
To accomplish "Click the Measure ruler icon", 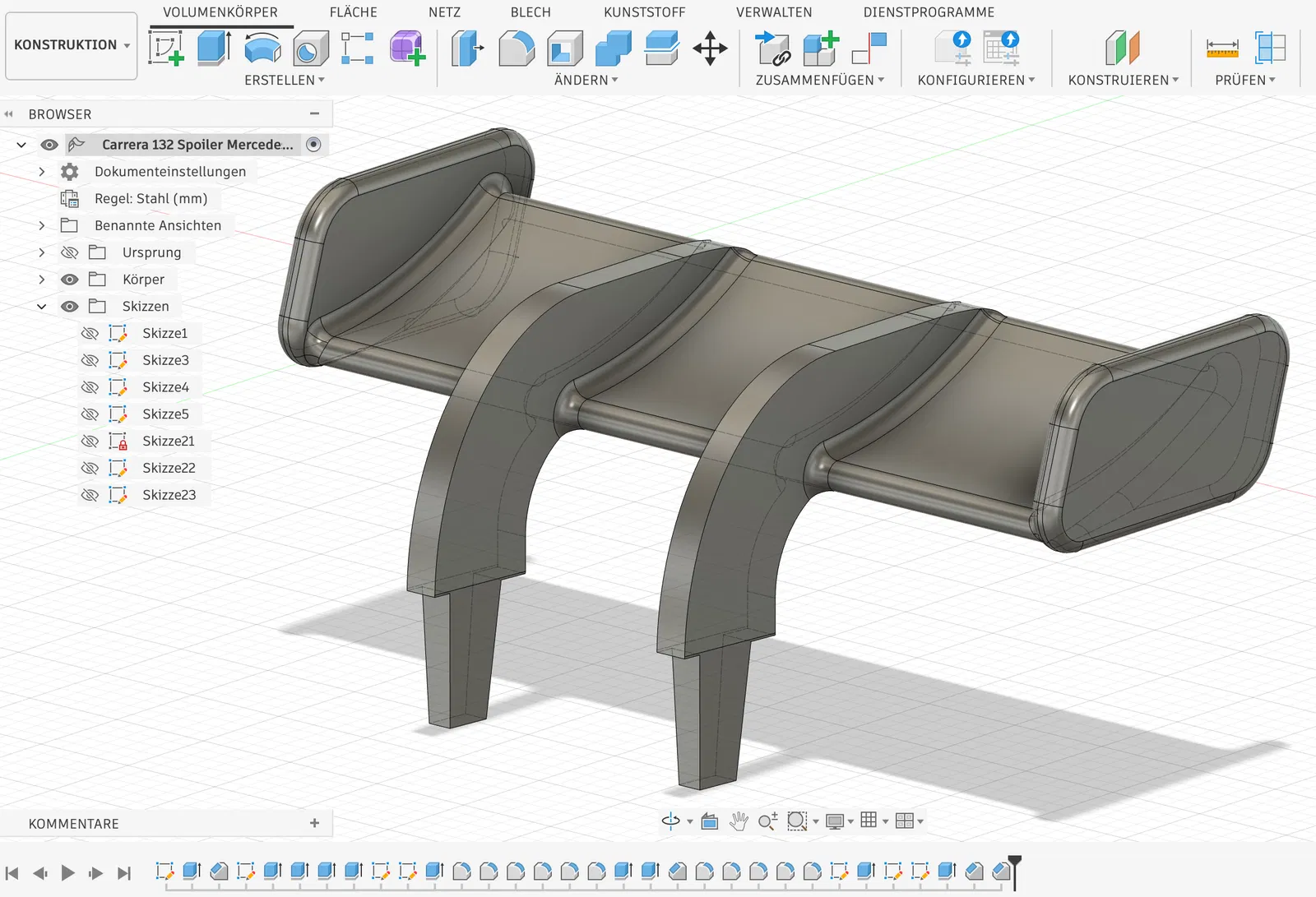I will pyautogui.click(x=1222, y=48).
